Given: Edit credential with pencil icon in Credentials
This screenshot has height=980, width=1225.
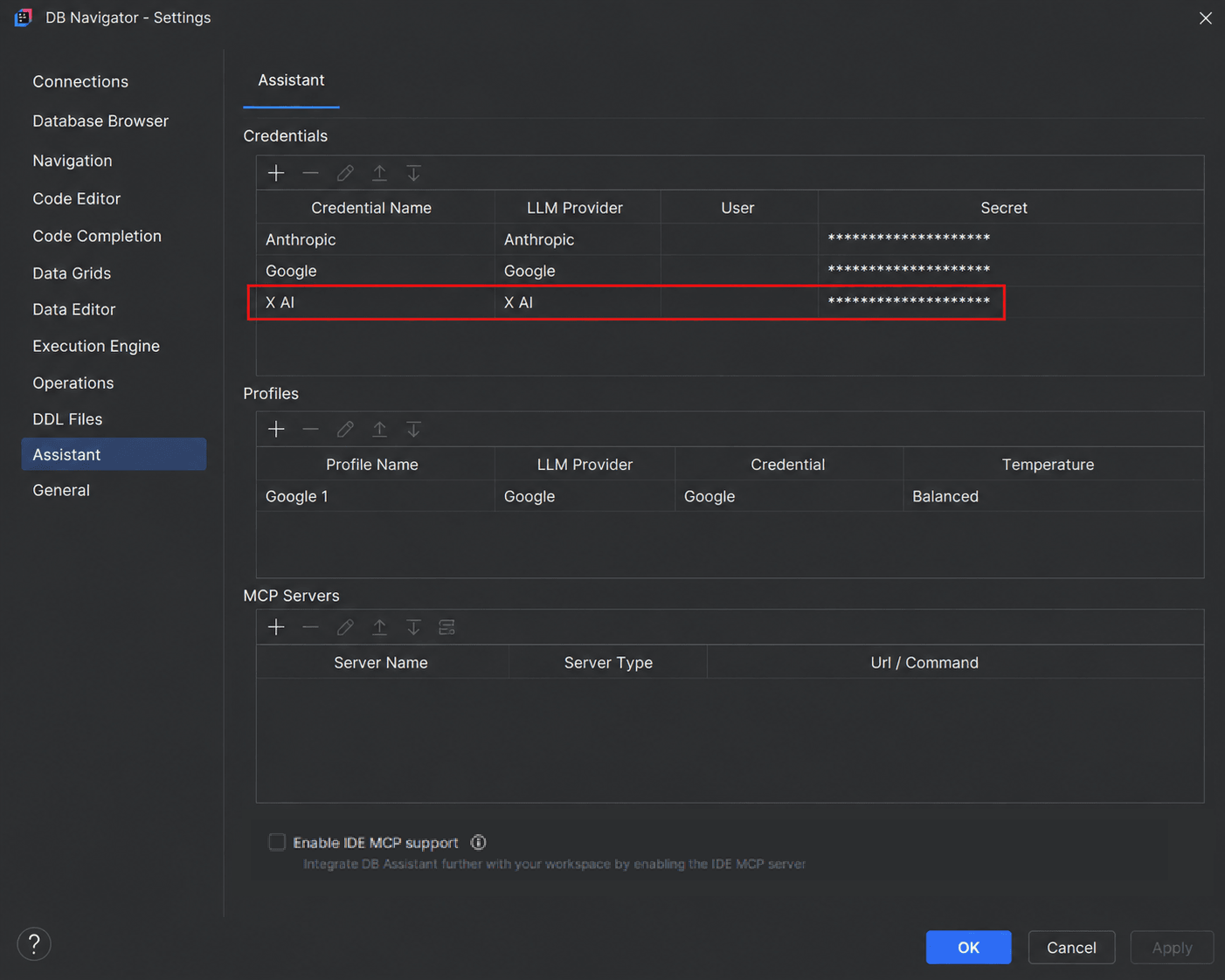Looking at the screenshot, I should (345, 173).
